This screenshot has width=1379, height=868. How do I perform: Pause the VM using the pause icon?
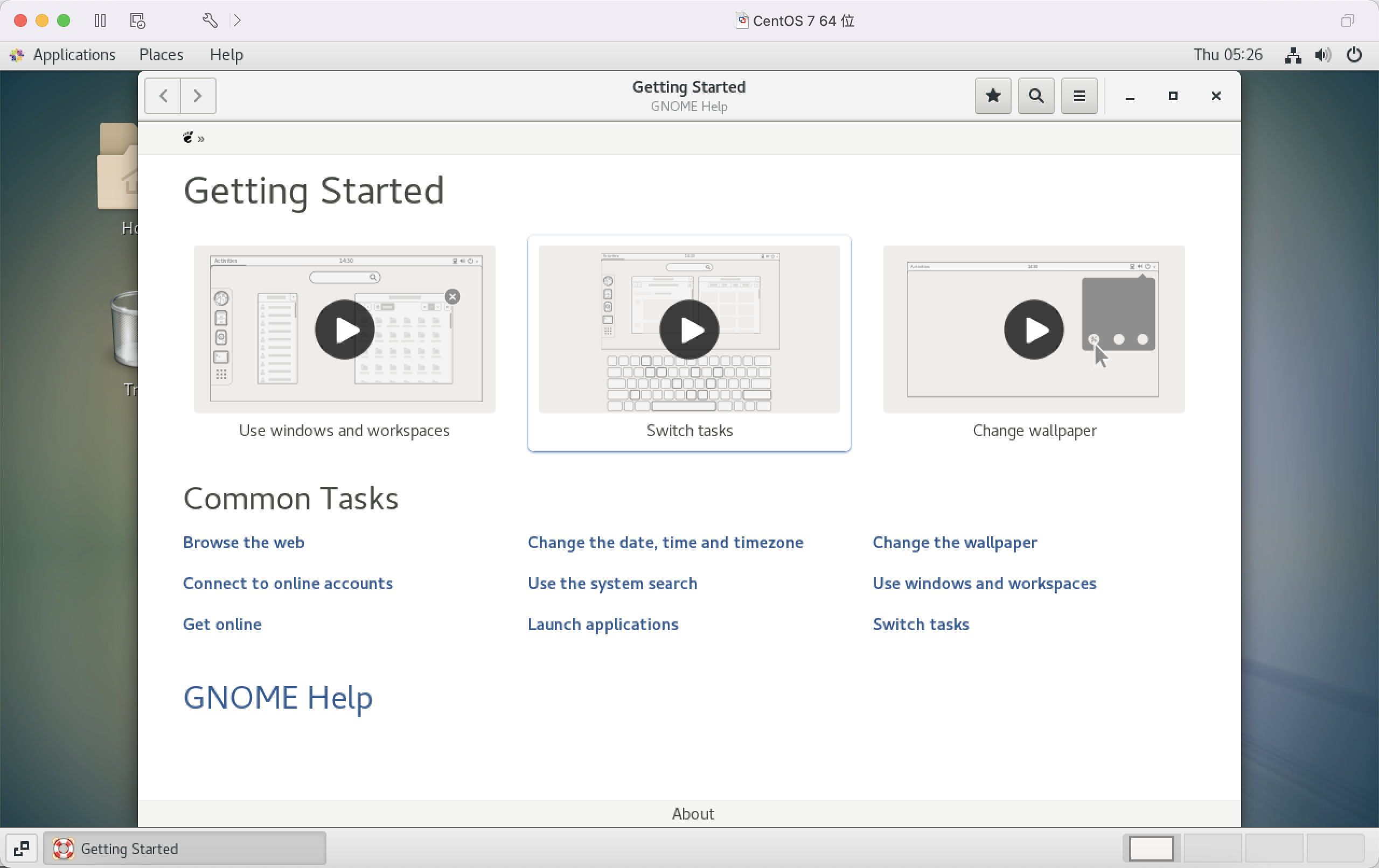tap(100, 20)
